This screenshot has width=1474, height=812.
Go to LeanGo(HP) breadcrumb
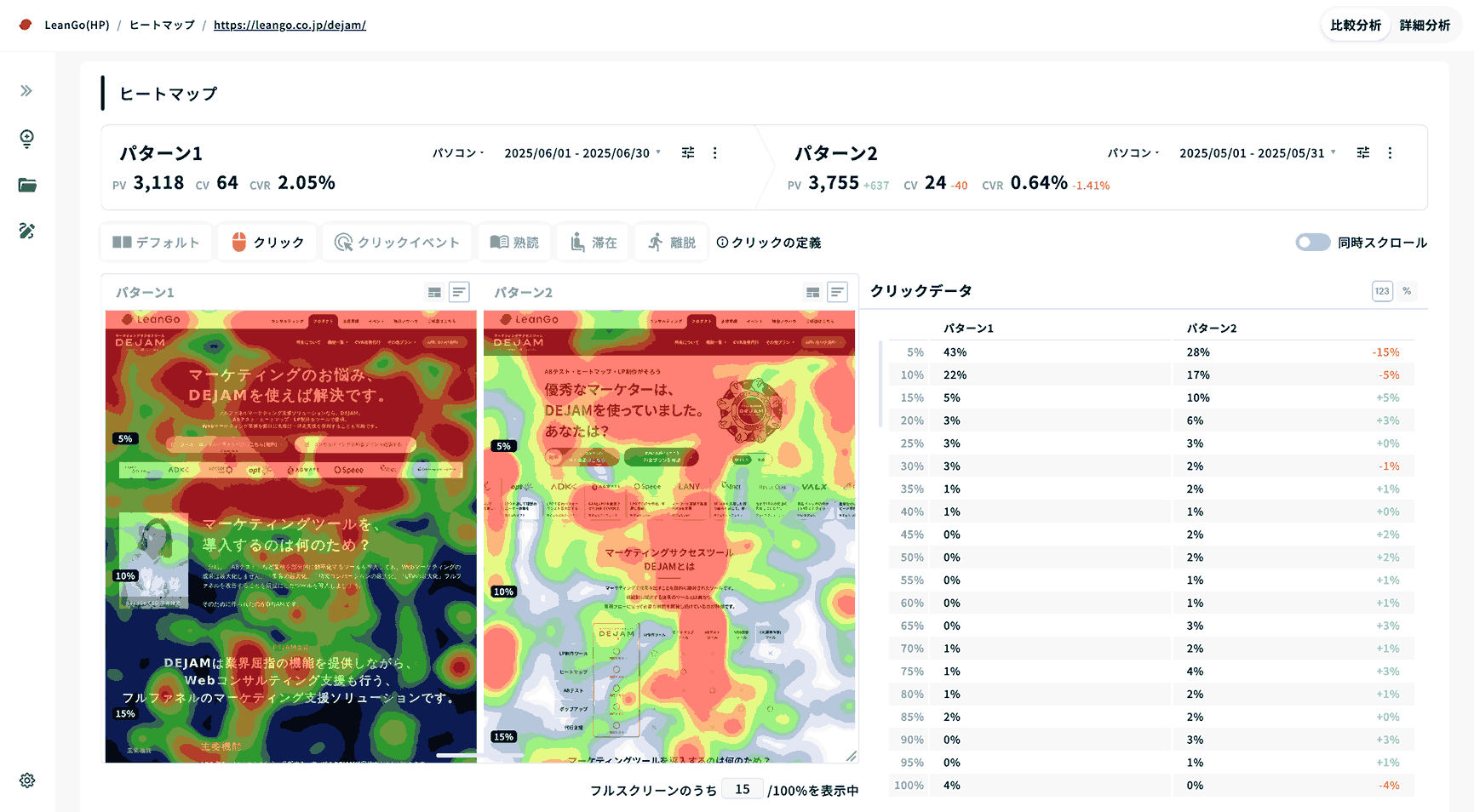77,25
